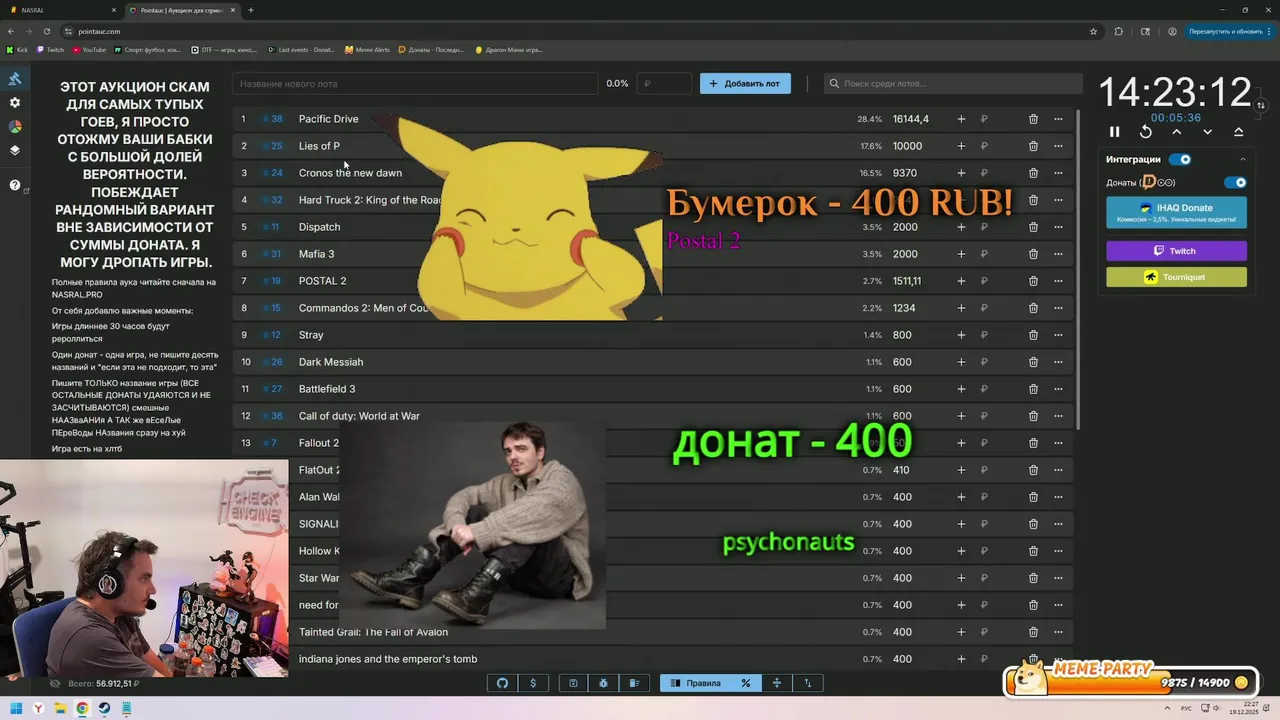The height and width of the screenshot is (720, 1280).
Task: Connect the Twitch integration button
Action: tap(1176, 251)
